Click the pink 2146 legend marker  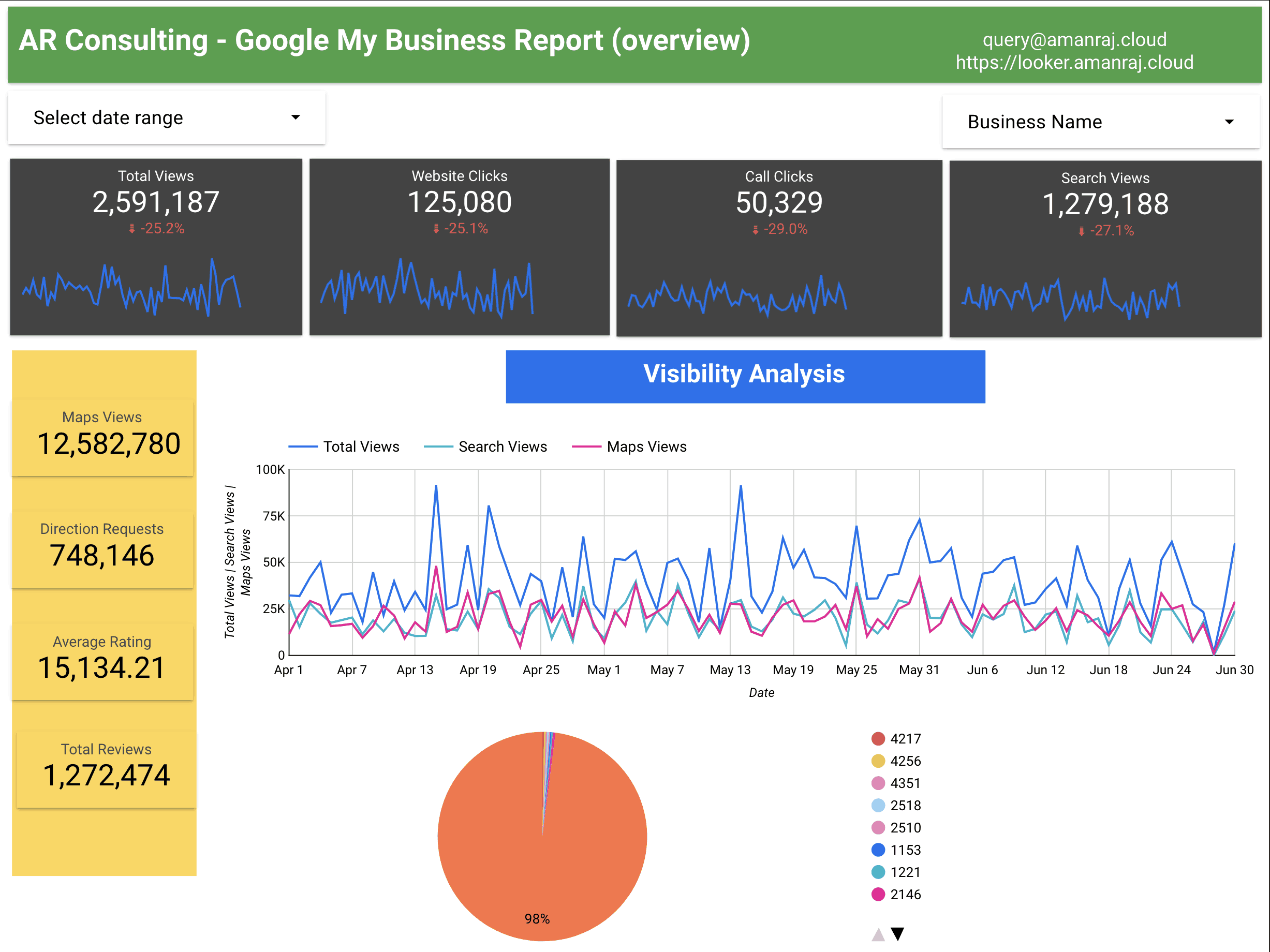click(x=878, y=894)
